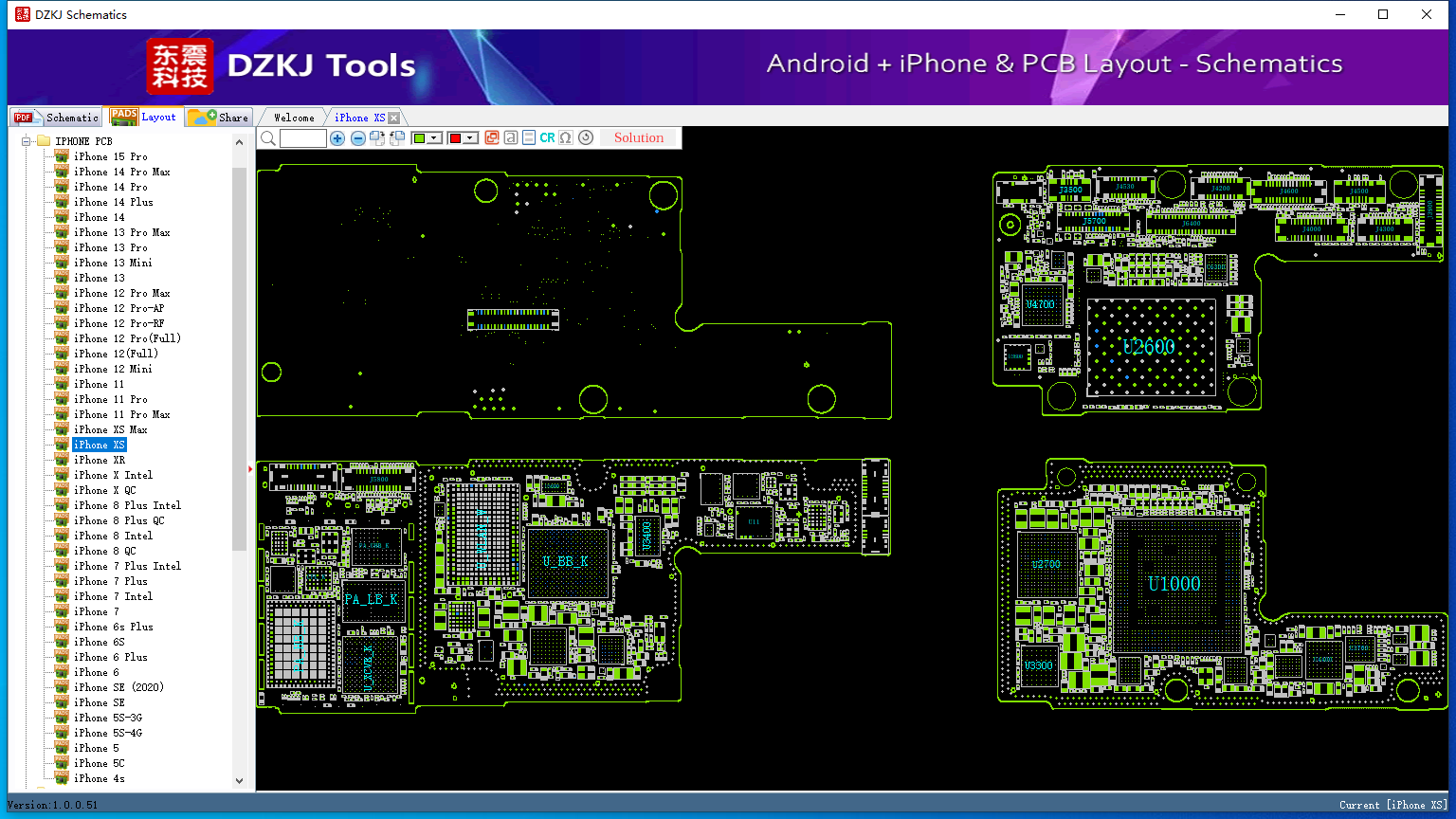Click the red overlapping squares toolbar icon
This screenshot has width=1456, height=819.
point(492,137)
